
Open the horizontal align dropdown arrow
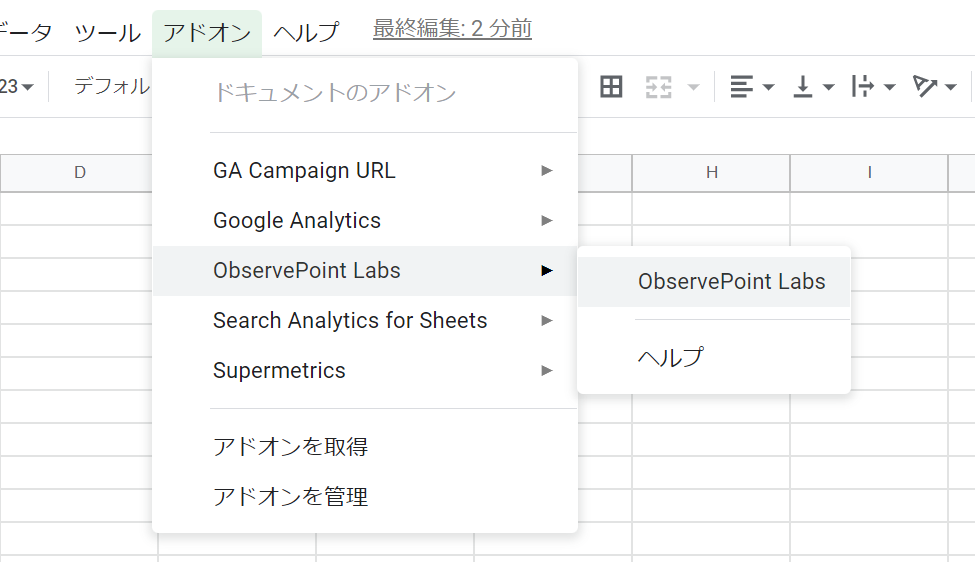(x=769, y=87)
